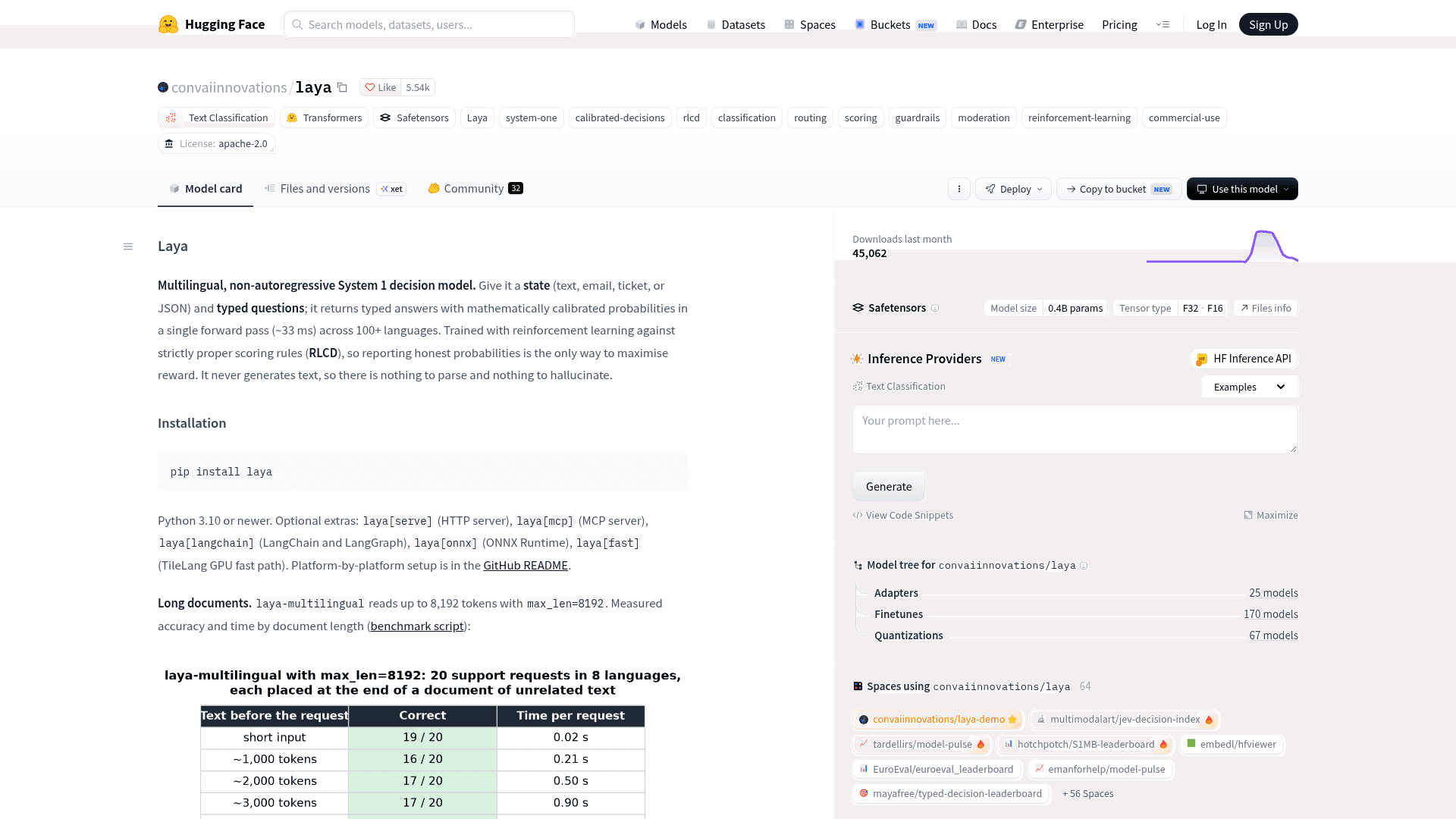Open Spaces in top navigation

(x=809, y=24)
